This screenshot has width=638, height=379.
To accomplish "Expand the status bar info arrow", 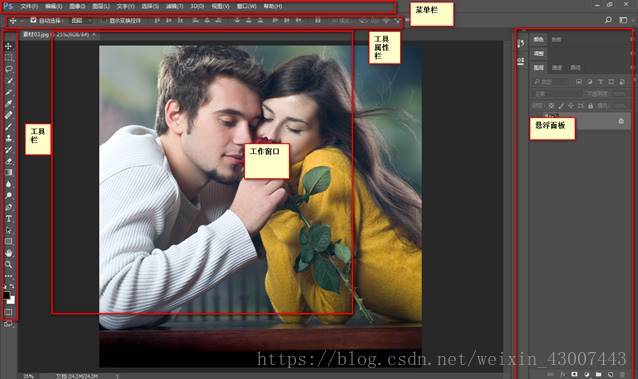I will (x=117, y=376).
